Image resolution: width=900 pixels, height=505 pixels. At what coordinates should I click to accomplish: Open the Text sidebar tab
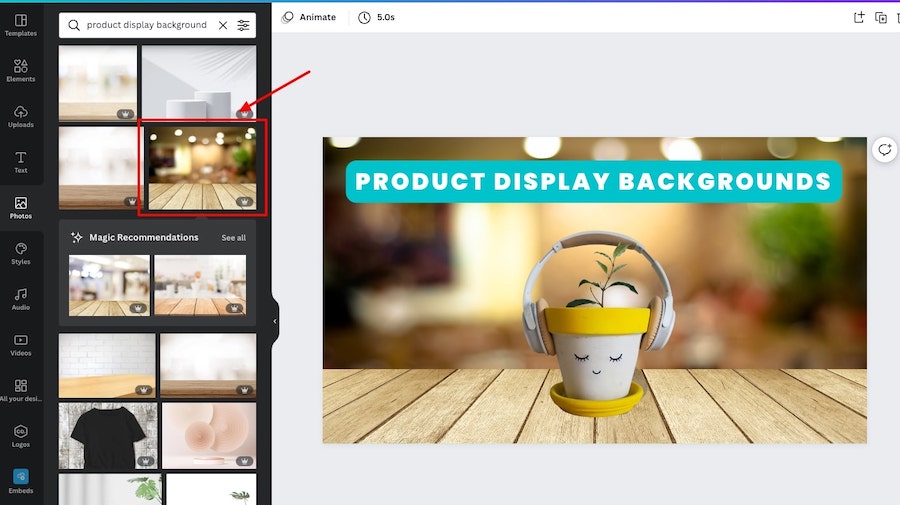click(x=21, y=162)
